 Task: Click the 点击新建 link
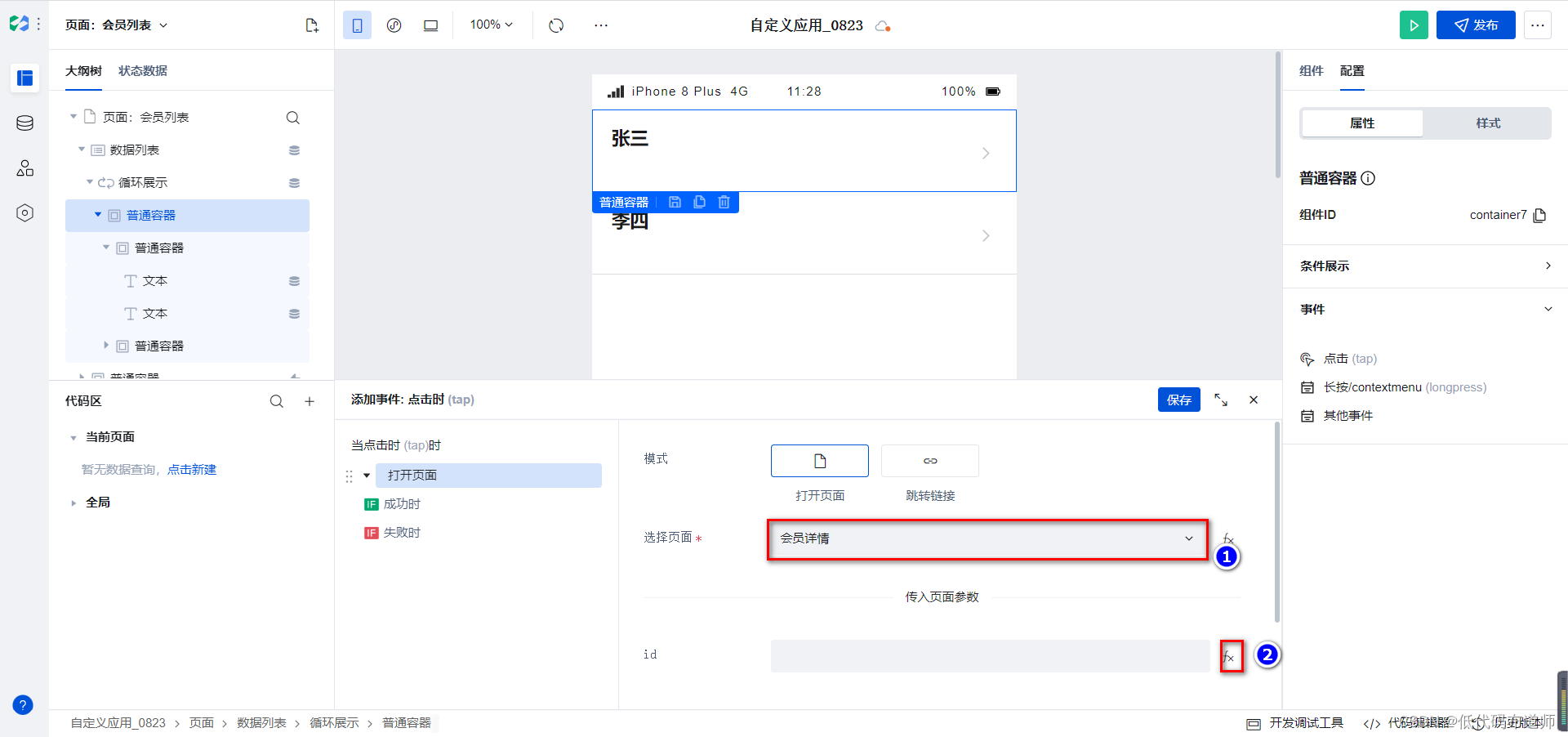[x=192, y=470]
